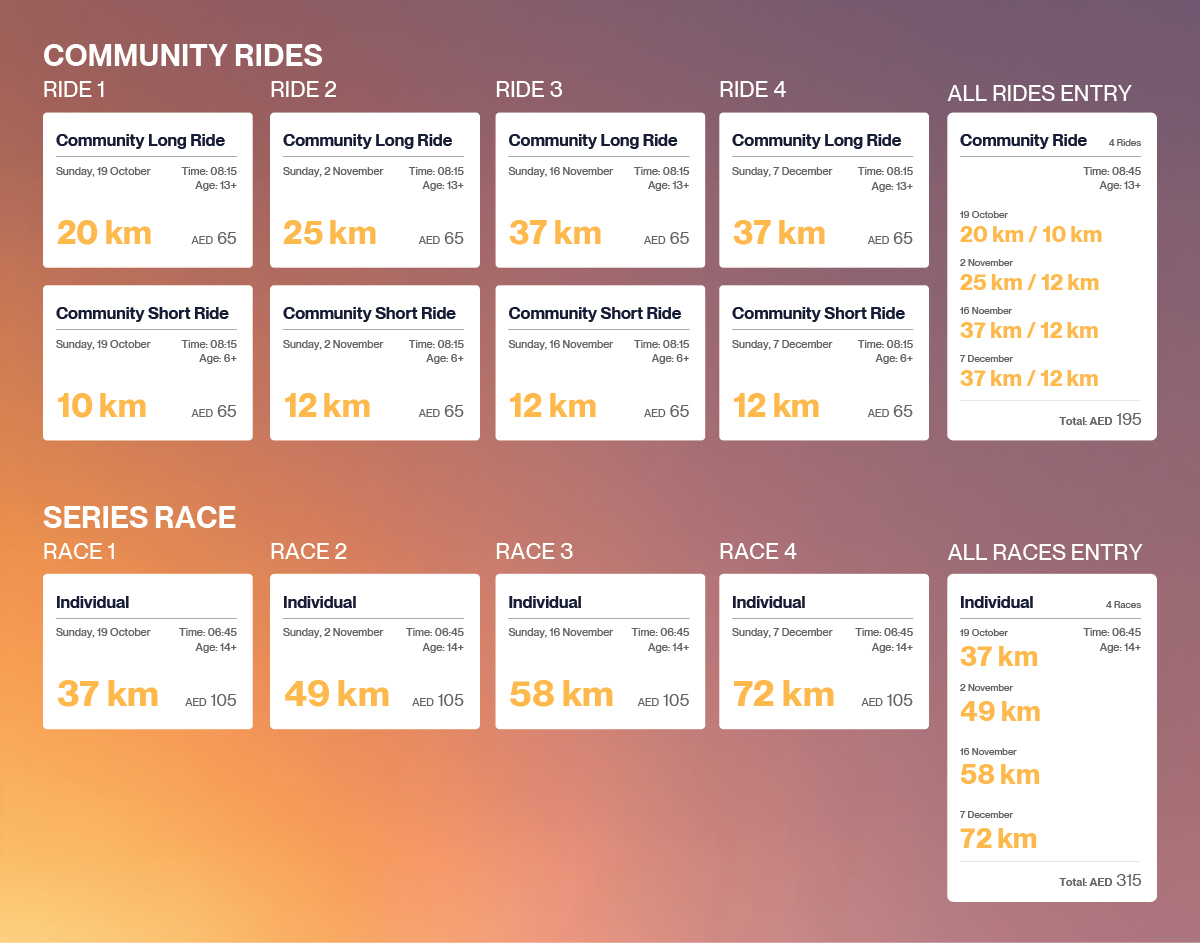Select the ALL RACES ENTRY heading
This screenshot has height=943, width=1200.
tap(1044, 552)
